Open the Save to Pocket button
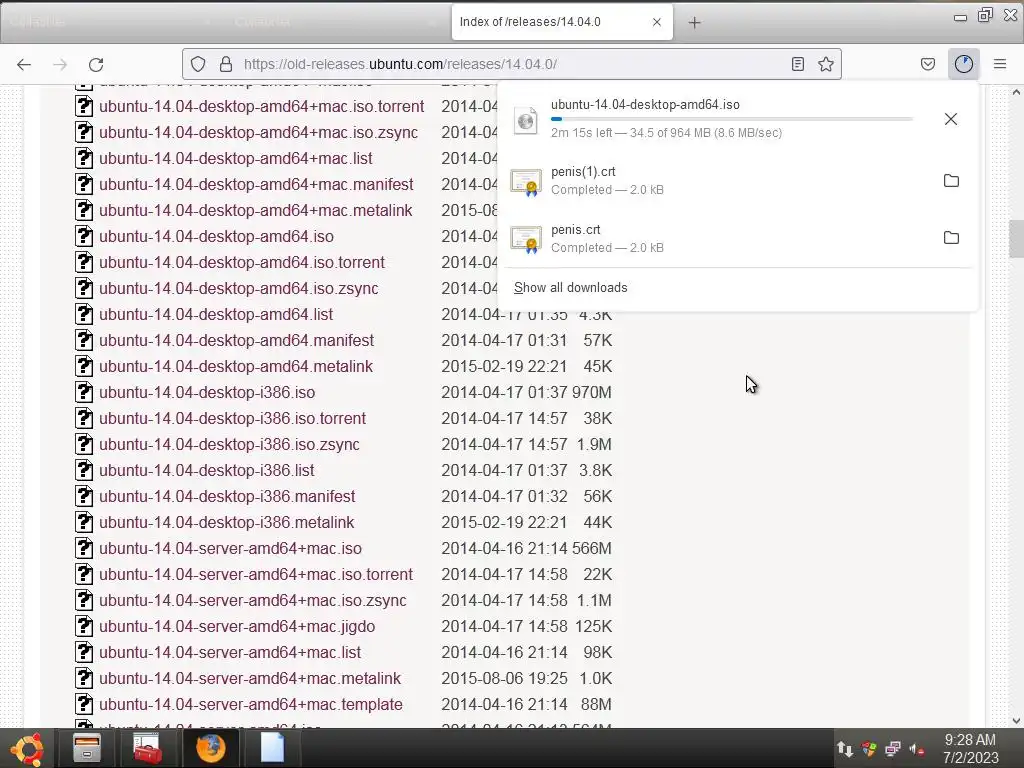 click(x=927, y=64)
